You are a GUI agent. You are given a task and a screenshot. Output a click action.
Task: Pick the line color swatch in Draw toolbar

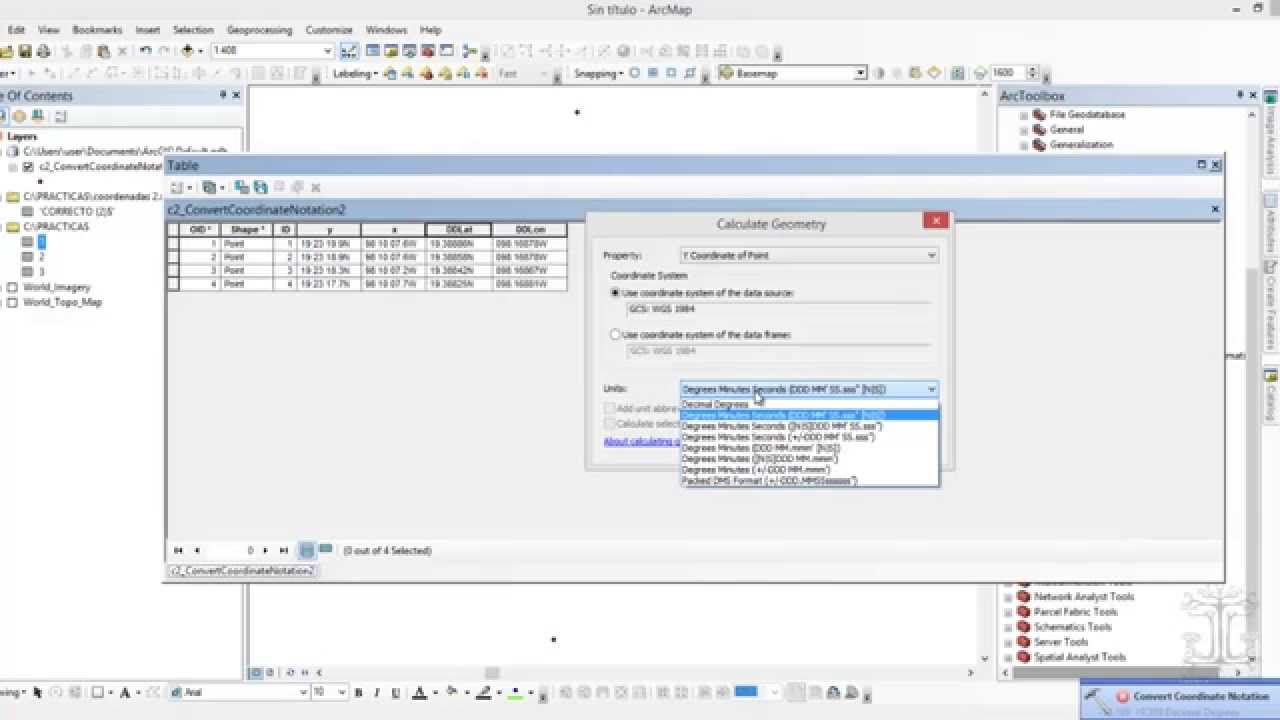[x=484, y=692]
